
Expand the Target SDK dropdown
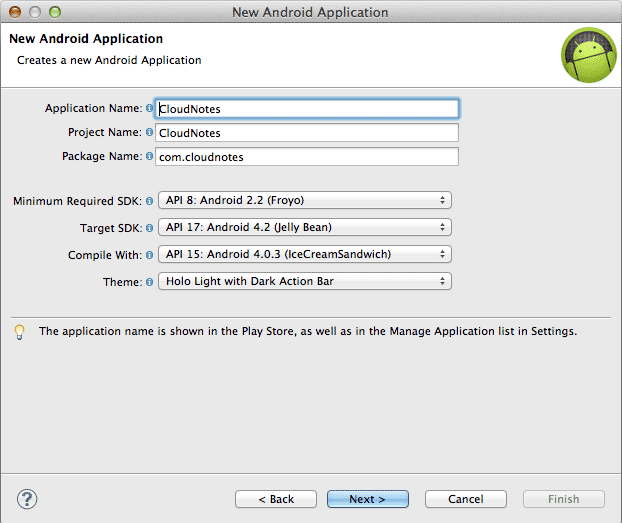point(305,227)
